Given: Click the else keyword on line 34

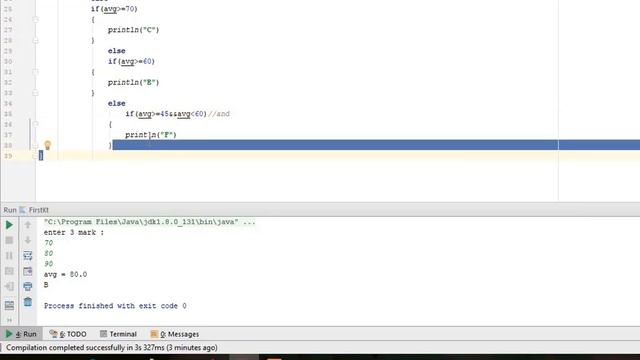Looking at the screenshot, I should pyautogui.click(x=117, y=104).
